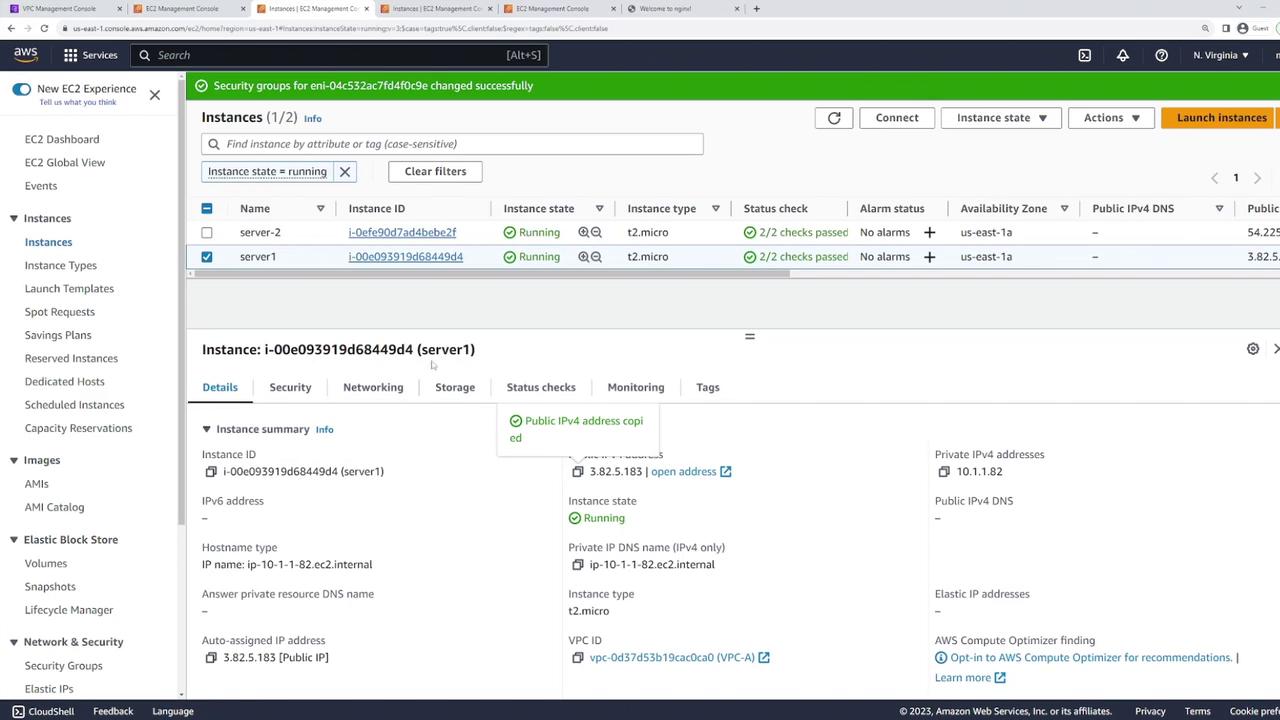Click the refresh instances icon button

[834, 118]
